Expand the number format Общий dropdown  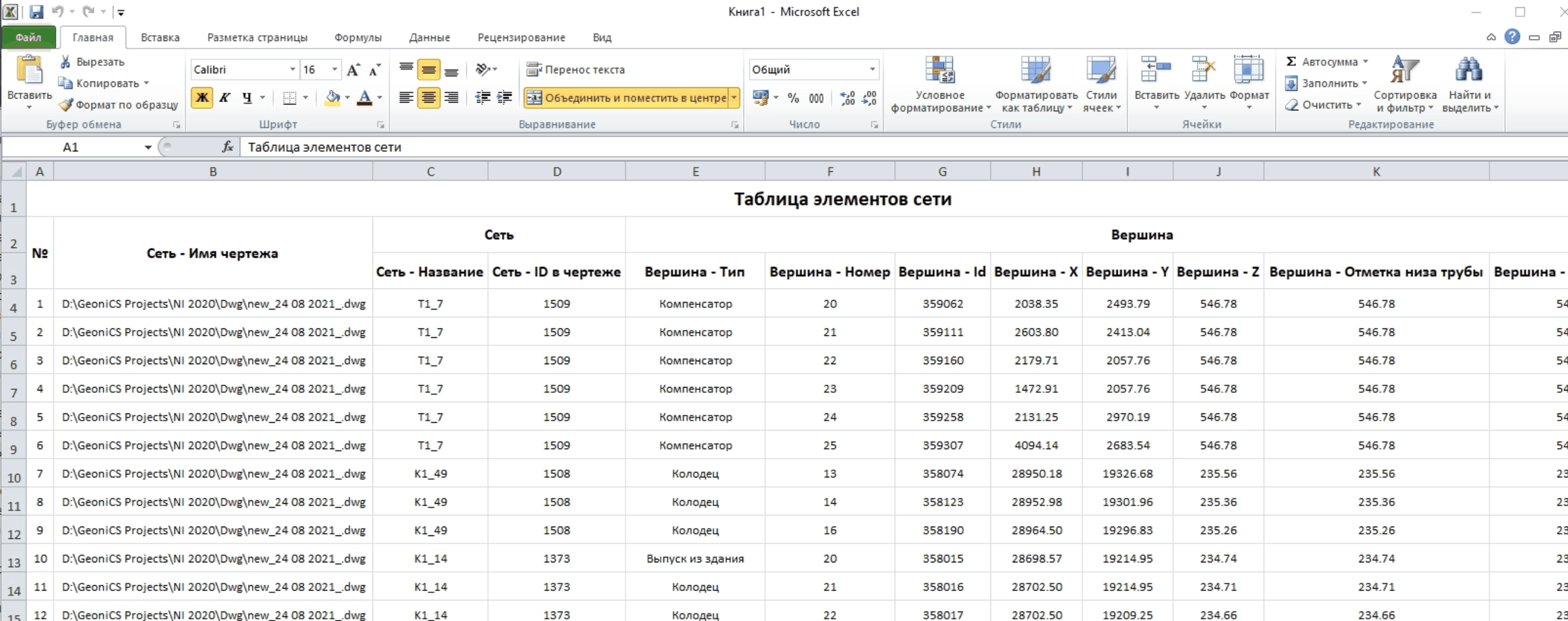pos(873,69)
